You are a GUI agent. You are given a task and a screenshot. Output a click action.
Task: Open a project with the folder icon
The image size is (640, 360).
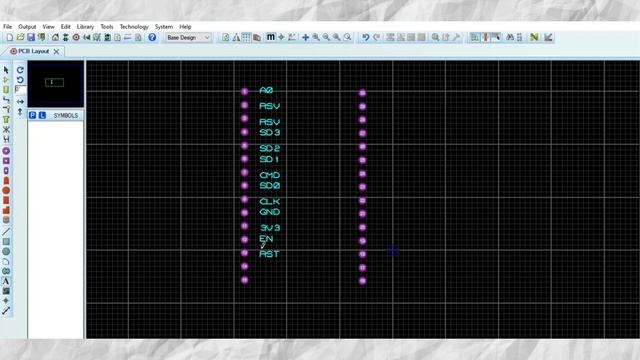(20, 38)
